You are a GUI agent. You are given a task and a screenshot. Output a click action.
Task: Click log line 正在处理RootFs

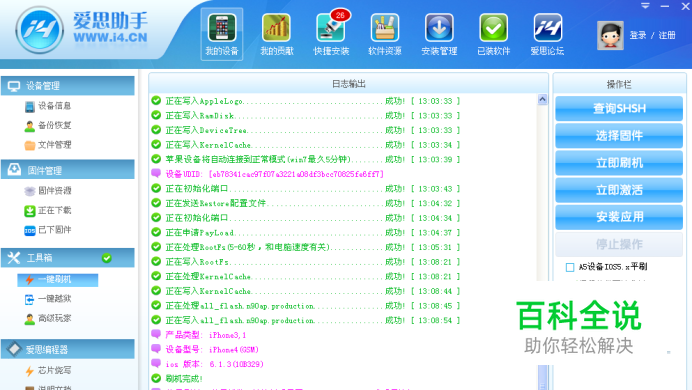[305, 247]
